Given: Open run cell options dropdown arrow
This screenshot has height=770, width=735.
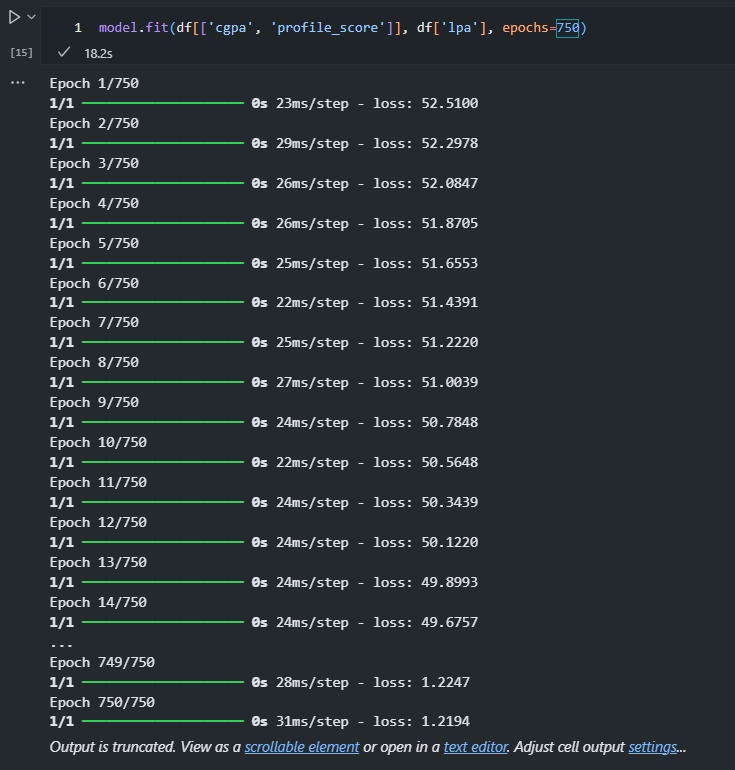Looking at the screenshot, I should (x=31, y=17).
